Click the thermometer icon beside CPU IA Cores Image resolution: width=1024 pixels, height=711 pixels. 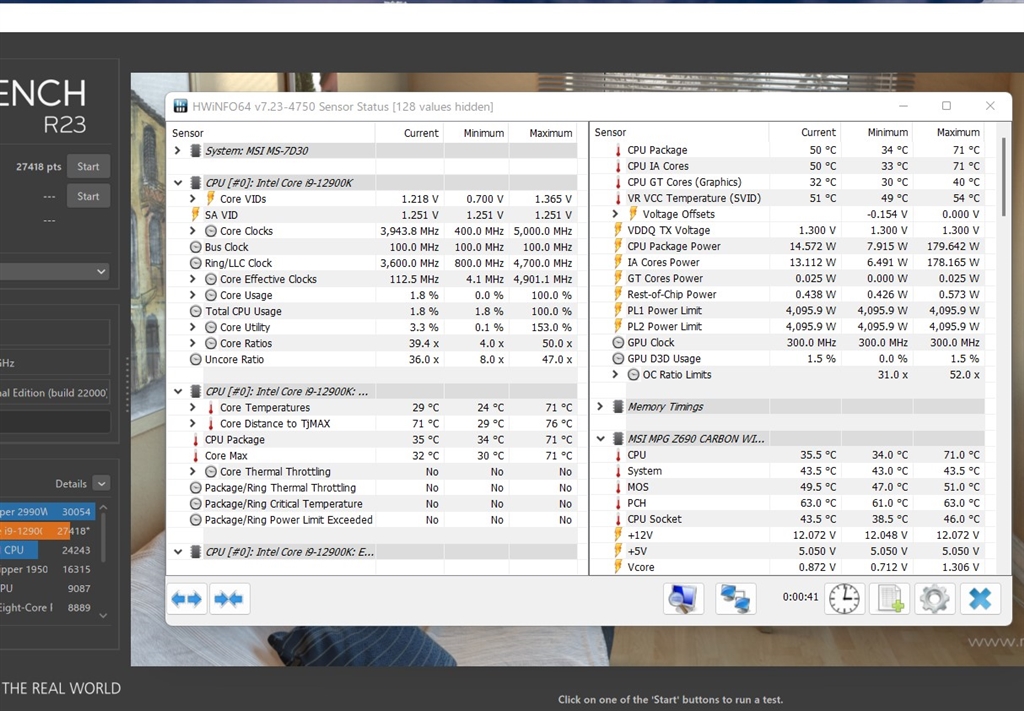coord(617,166)
